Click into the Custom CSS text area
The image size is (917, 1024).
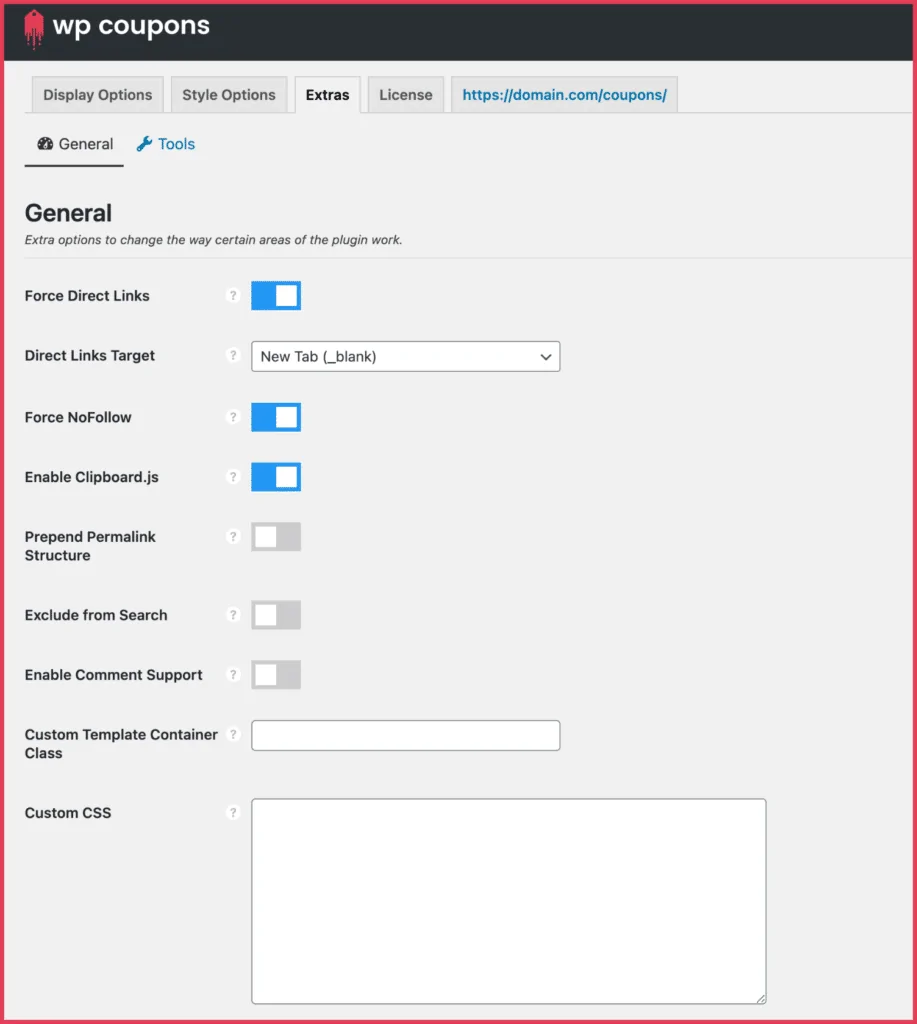click(x=508, y=900)
